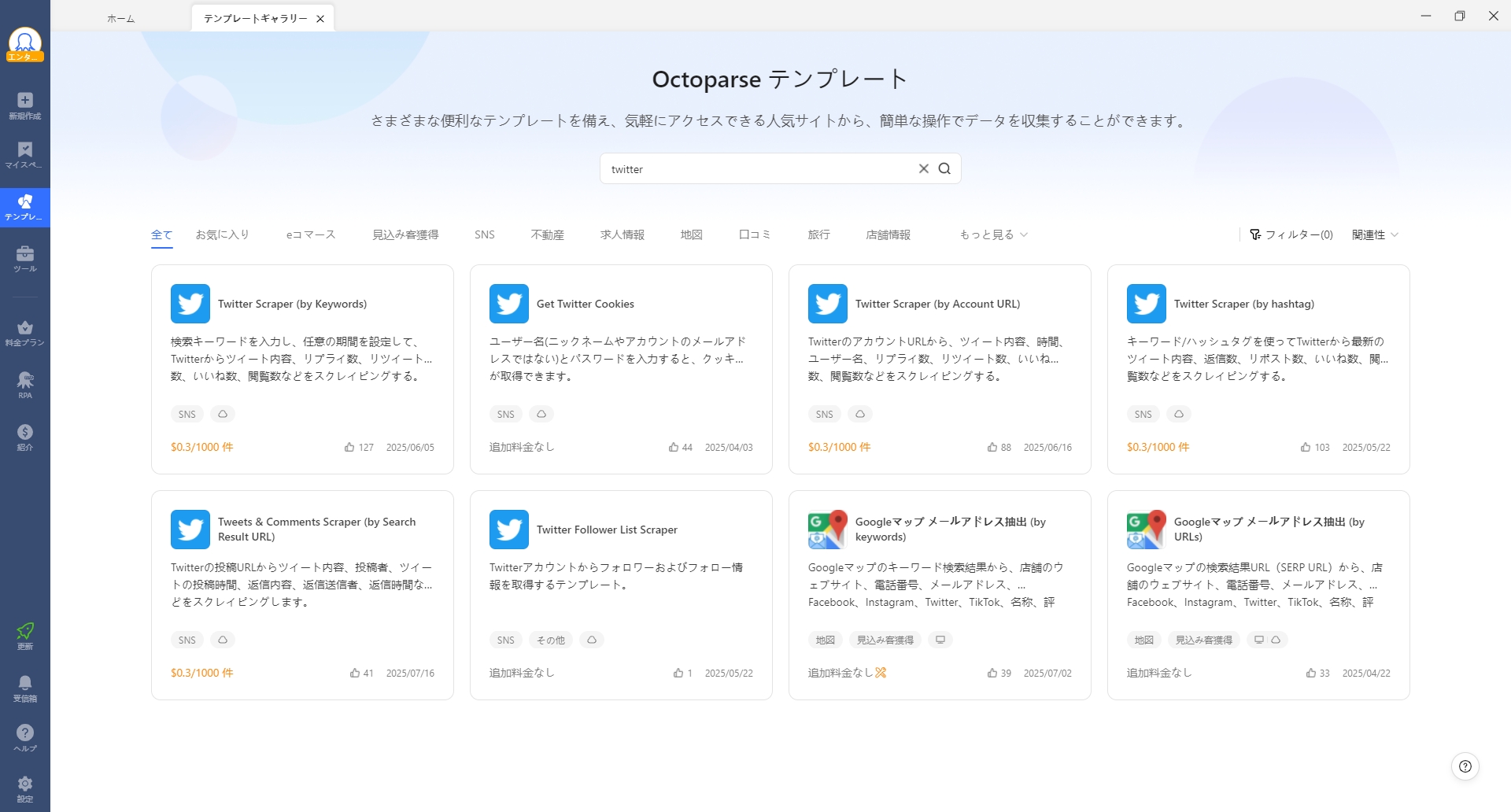Open the ヘルプ question icon in the sidebar
The image size is (1511, 812).
point(25,738)
